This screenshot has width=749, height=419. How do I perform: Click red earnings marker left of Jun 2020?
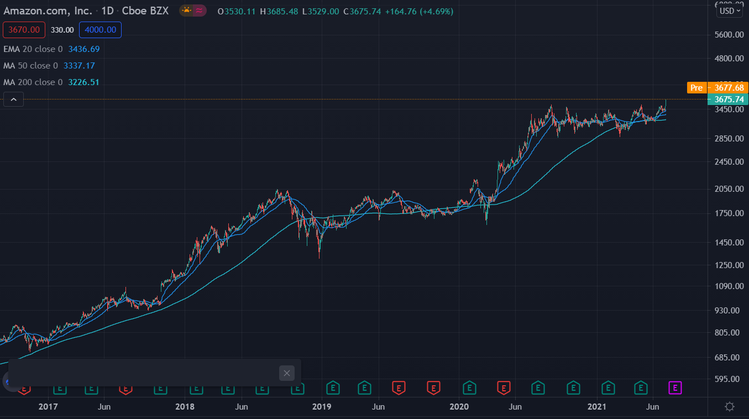503,387
